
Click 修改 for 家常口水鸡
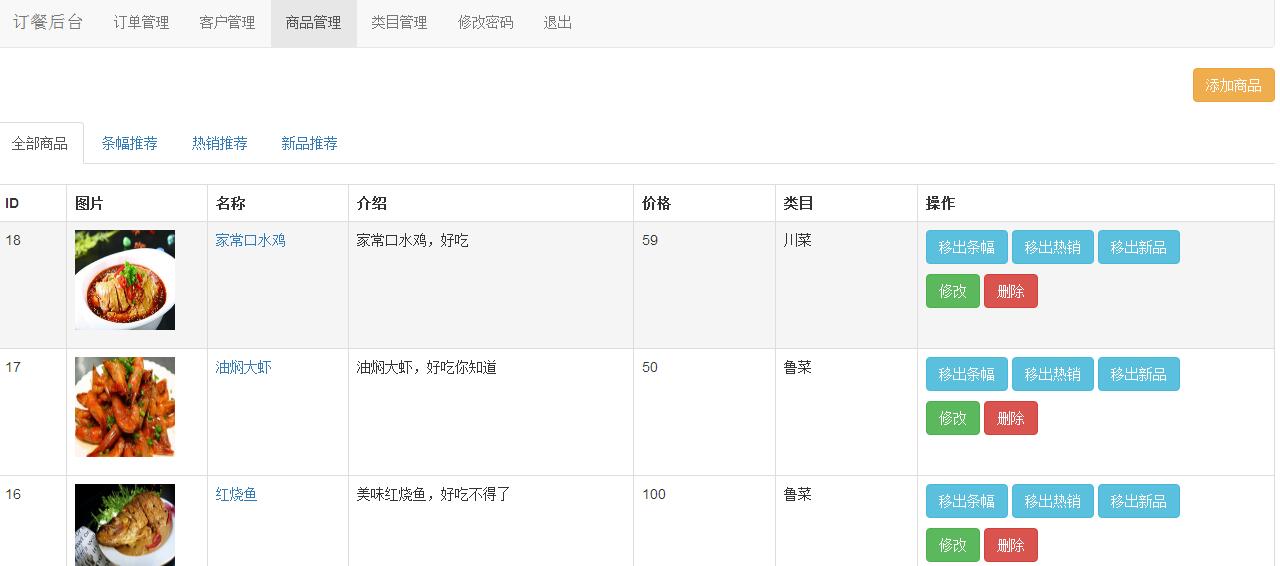(953, 291)
